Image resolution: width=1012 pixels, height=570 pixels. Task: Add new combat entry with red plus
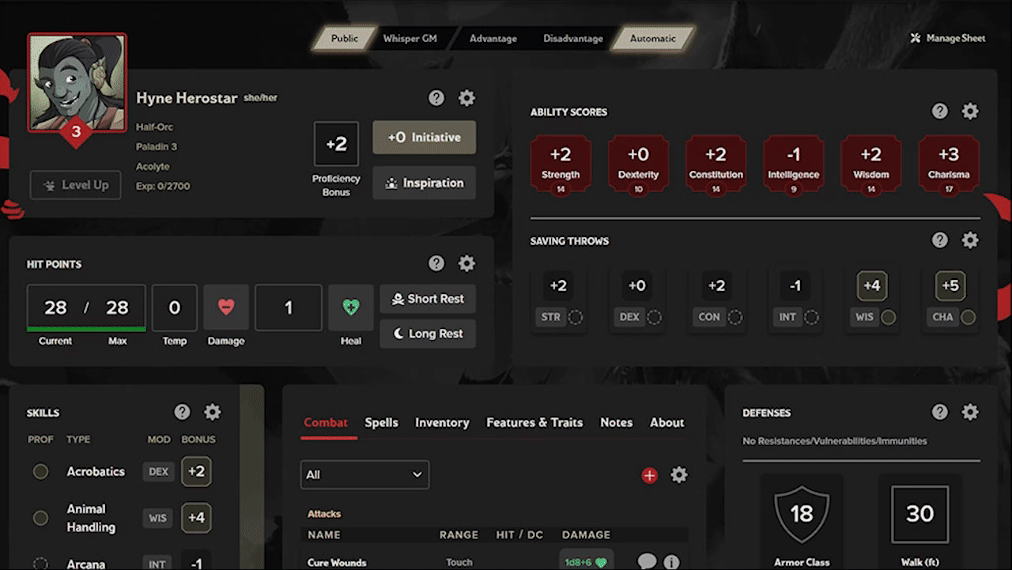[x=649, y=476]
